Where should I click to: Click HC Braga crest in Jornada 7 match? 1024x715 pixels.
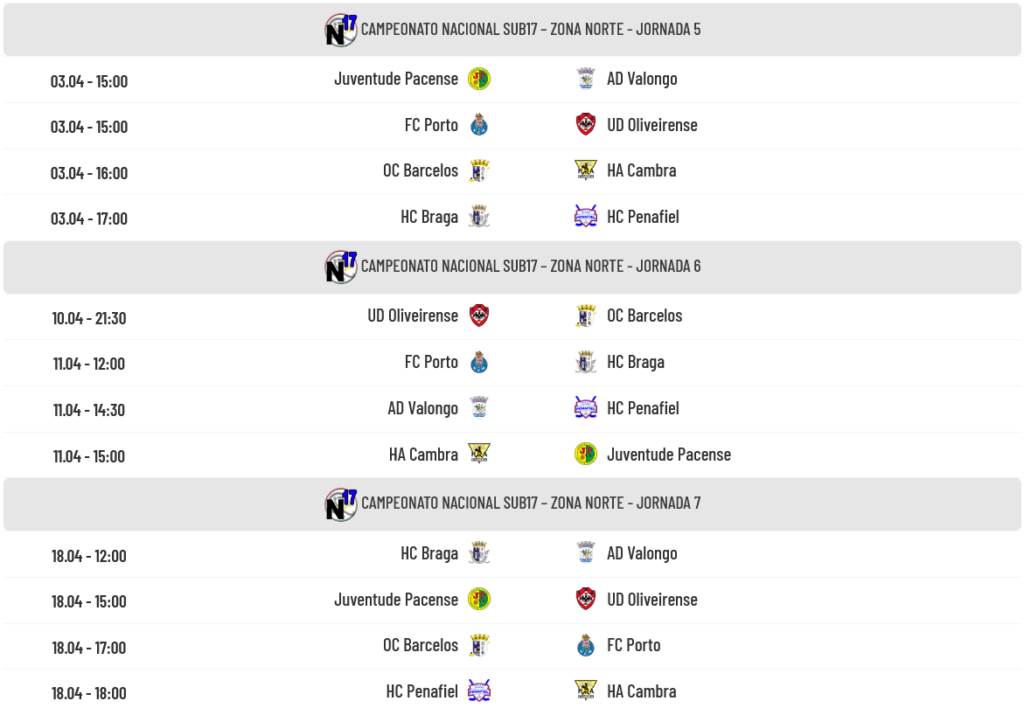[x=479, y=554]
